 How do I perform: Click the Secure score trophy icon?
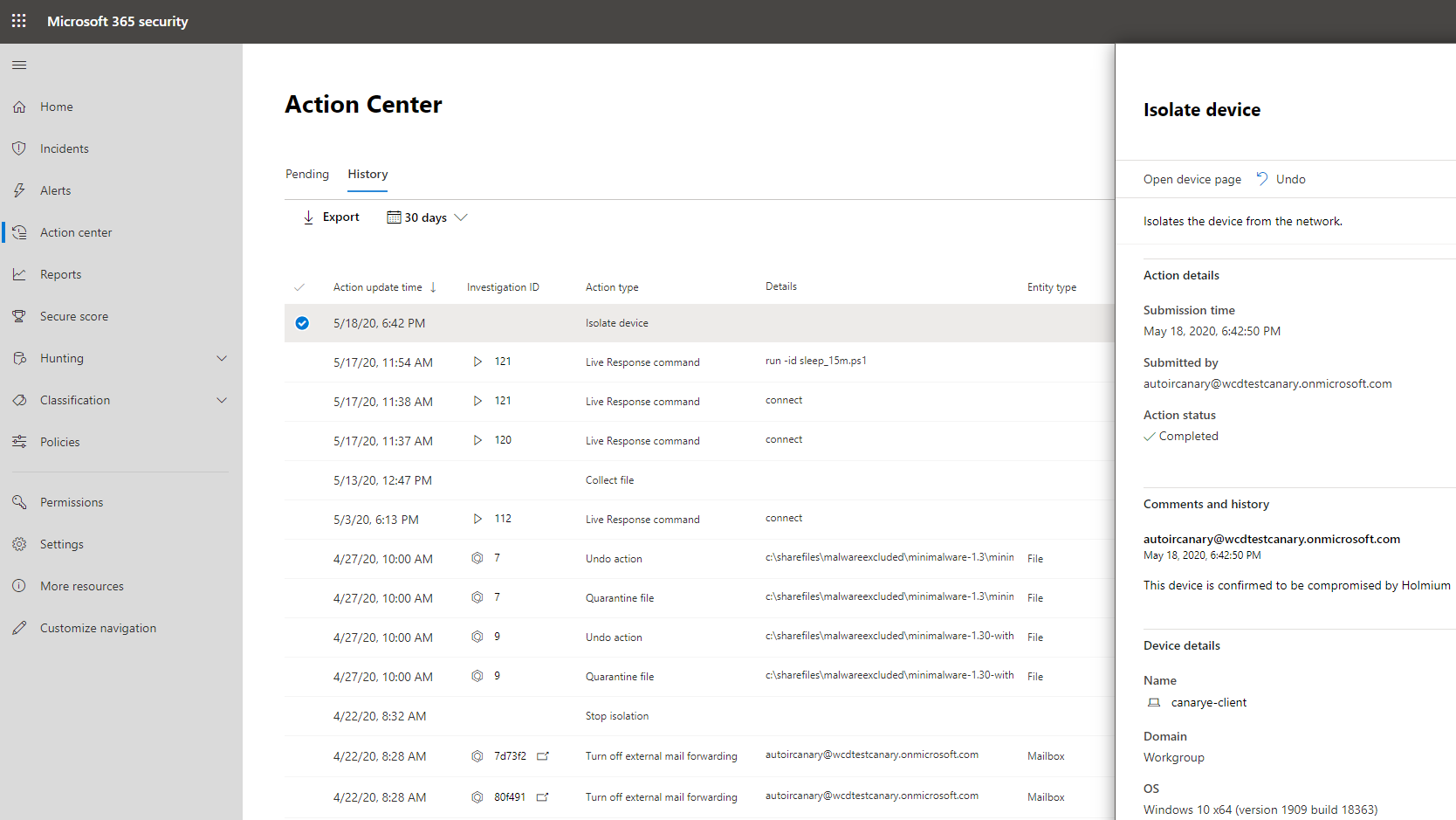[19, 315]
